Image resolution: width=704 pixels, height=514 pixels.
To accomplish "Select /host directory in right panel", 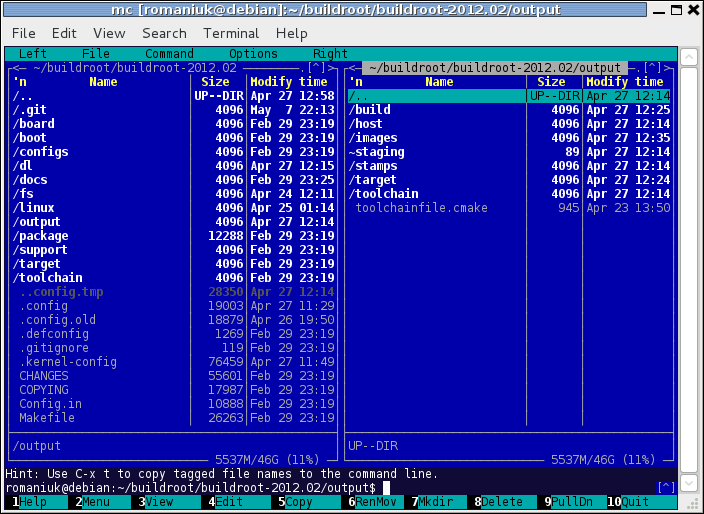I will [509, 123].
